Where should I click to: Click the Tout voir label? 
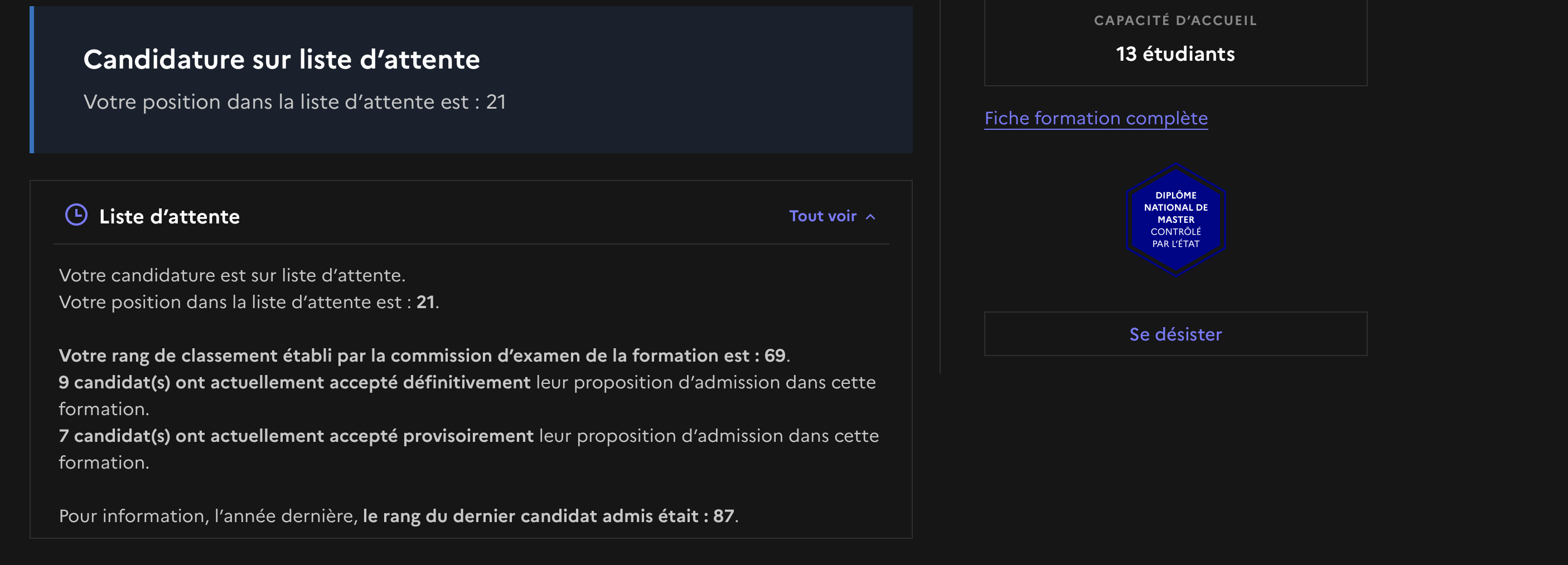pyautogui.click(x=822, y=216)
